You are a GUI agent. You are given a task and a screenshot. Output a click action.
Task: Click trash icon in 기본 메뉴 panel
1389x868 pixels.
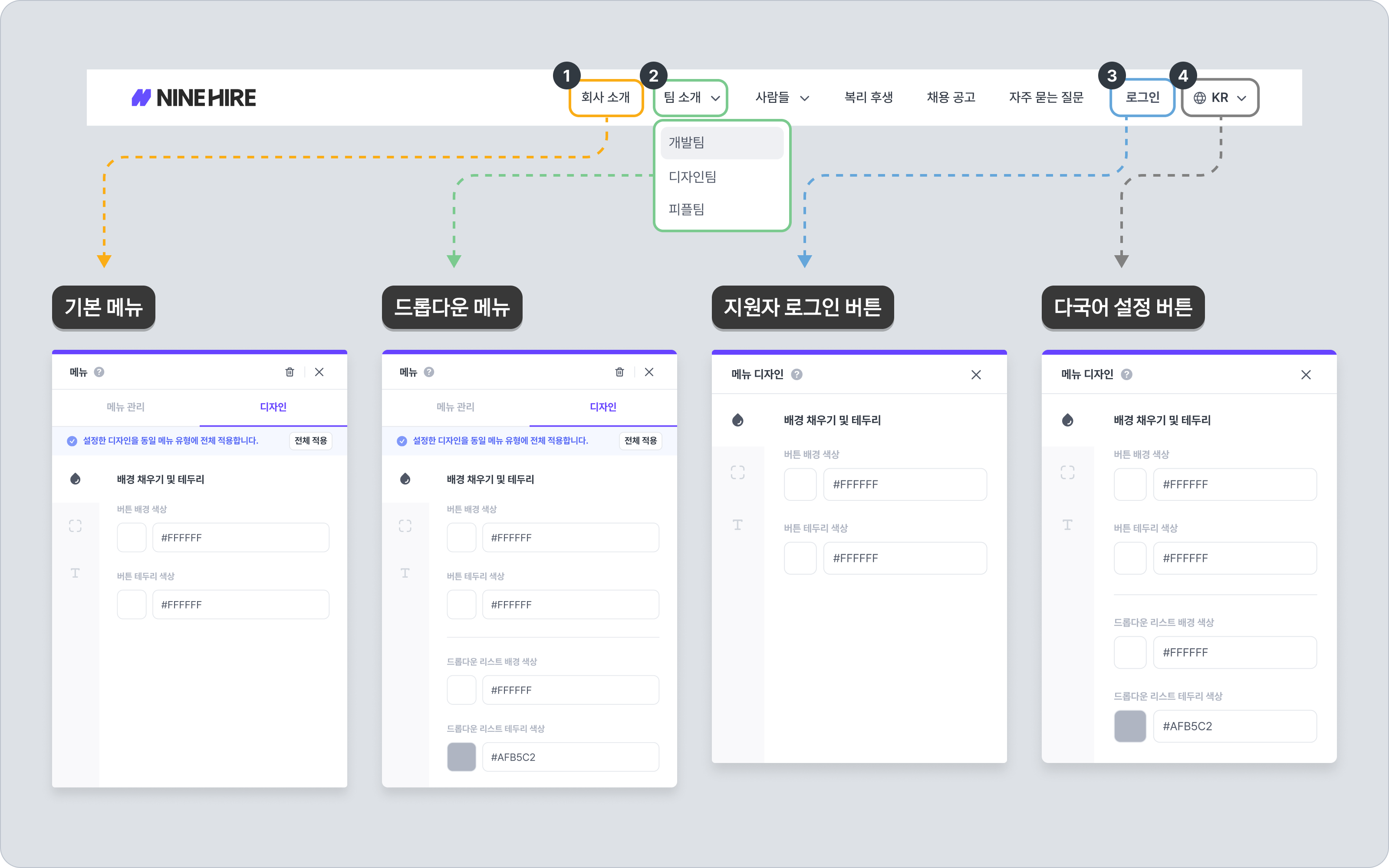[x=290, y=372]
